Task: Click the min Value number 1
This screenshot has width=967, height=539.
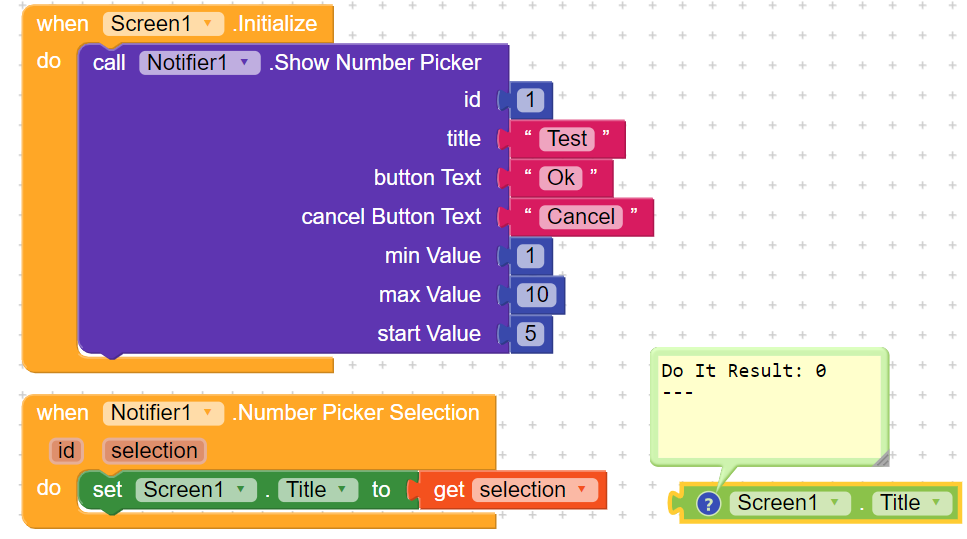Action: point(530,256)
